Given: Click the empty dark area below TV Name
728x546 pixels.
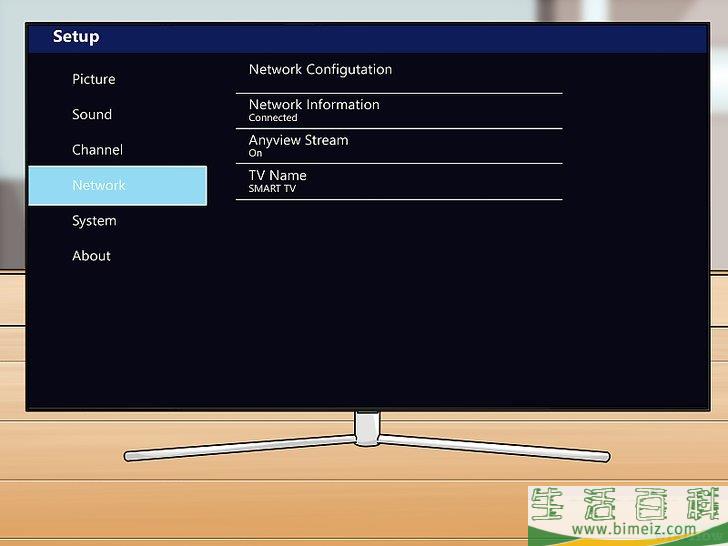Looking at the screenshot, I should point(400,300).
